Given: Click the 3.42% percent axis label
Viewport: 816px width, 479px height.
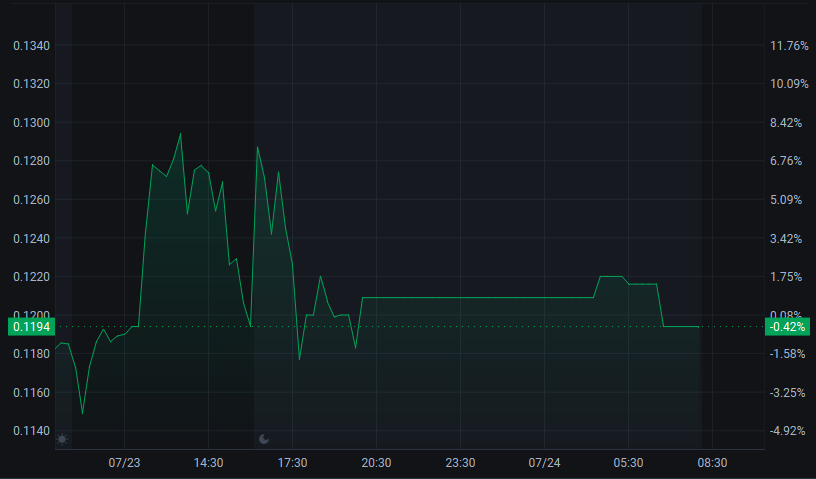Looking at the screenshot, I should pos(786,238).
